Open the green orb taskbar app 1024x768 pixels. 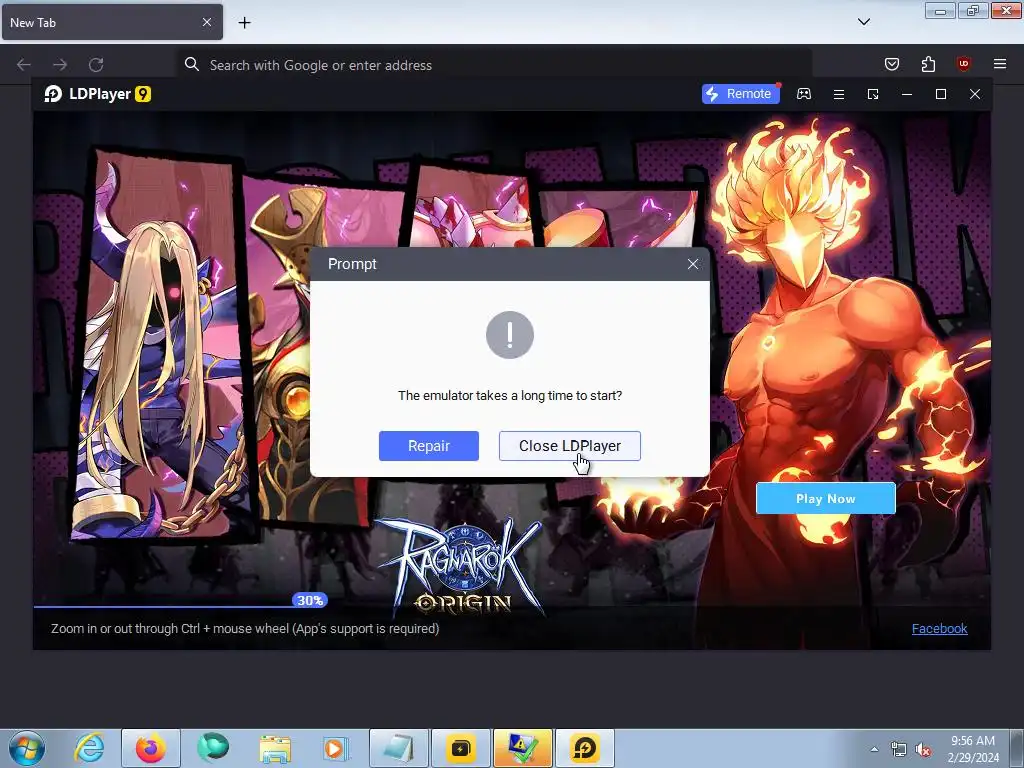213,748
